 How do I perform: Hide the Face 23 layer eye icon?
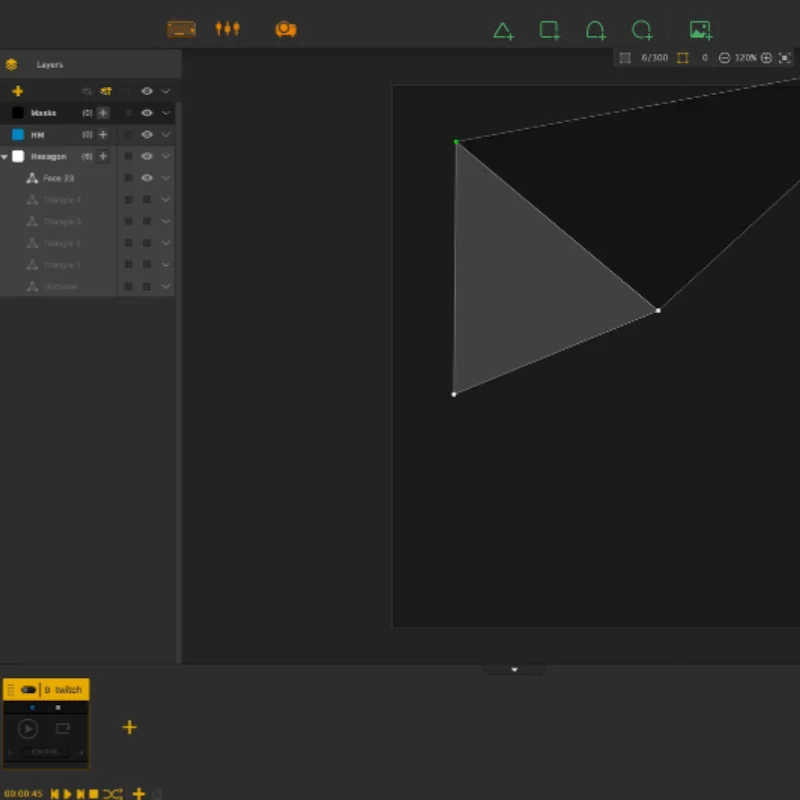coord(147,178)
